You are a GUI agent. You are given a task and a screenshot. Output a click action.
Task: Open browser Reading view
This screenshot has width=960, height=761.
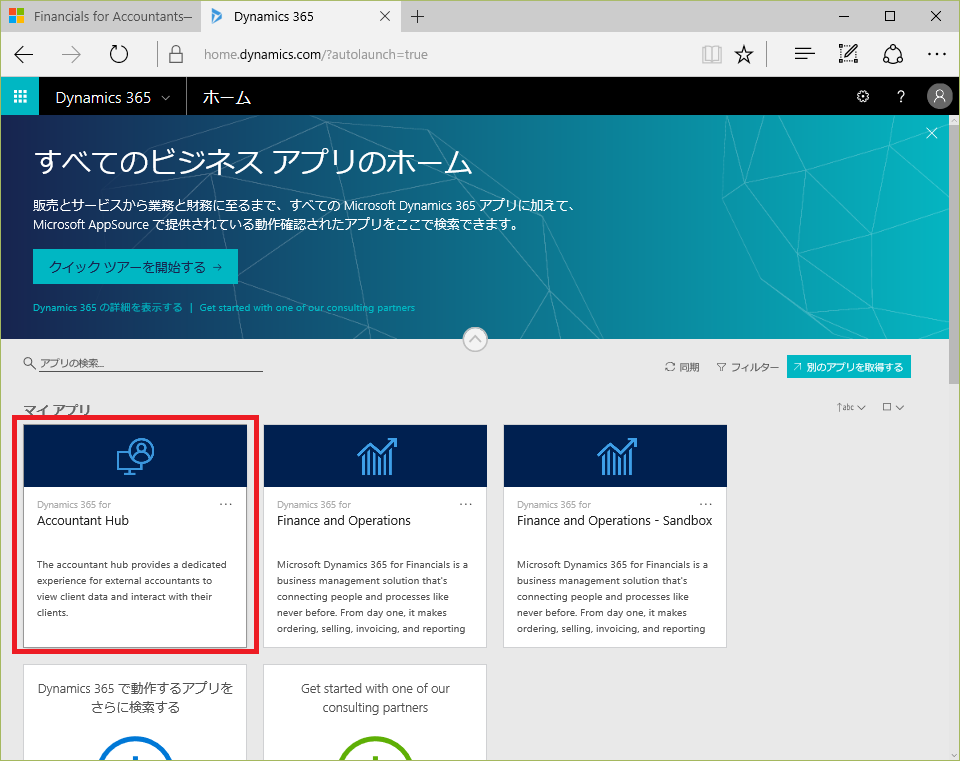pyautogui.click(x=711, y=54)
